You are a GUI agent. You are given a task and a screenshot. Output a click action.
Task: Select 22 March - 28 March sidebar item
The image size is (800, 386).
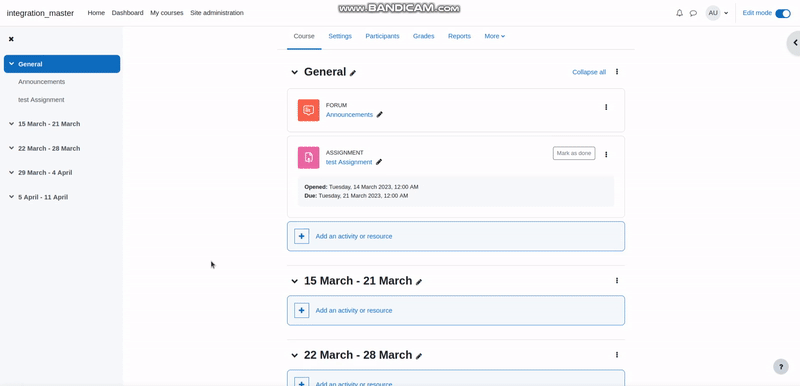click(x=49, y=148)
